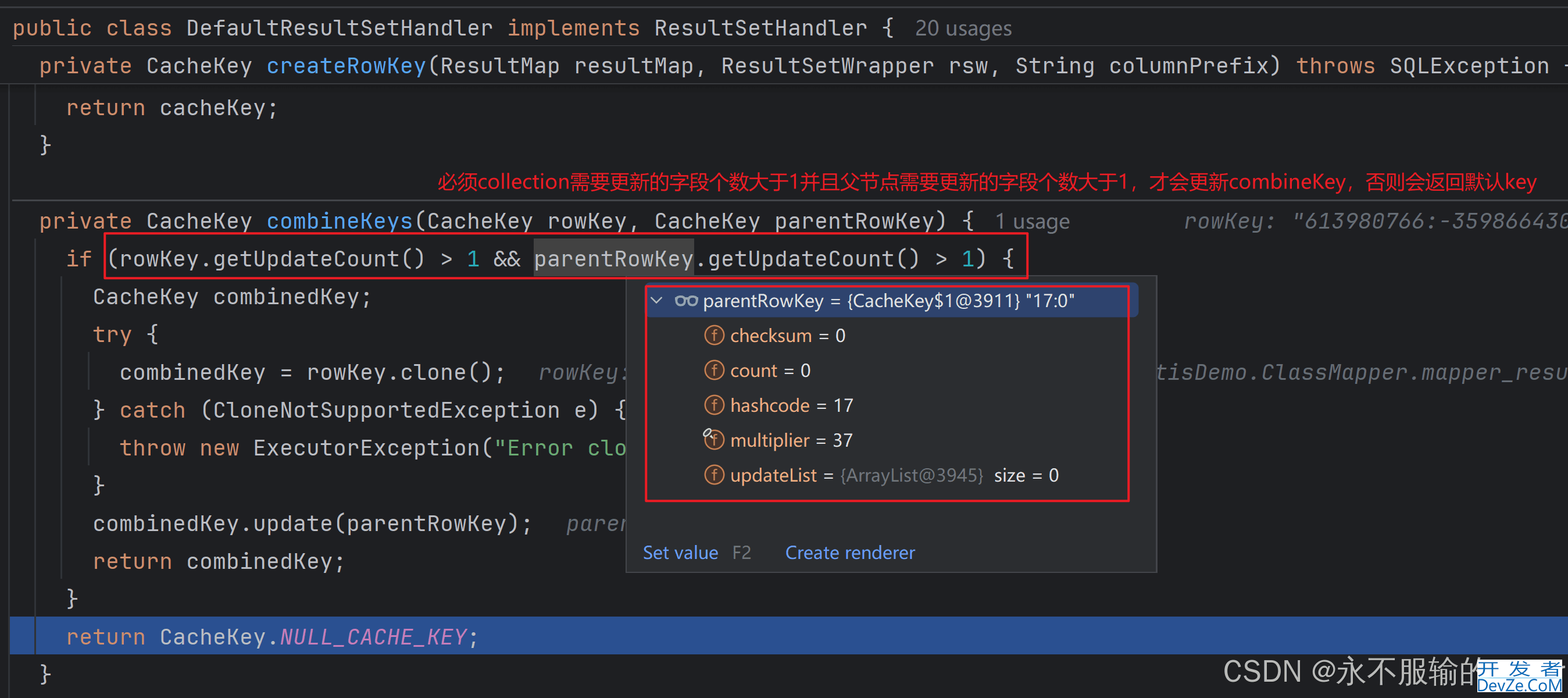
Task: Click the combineKeys method name
Action: [x=340, y=221]
